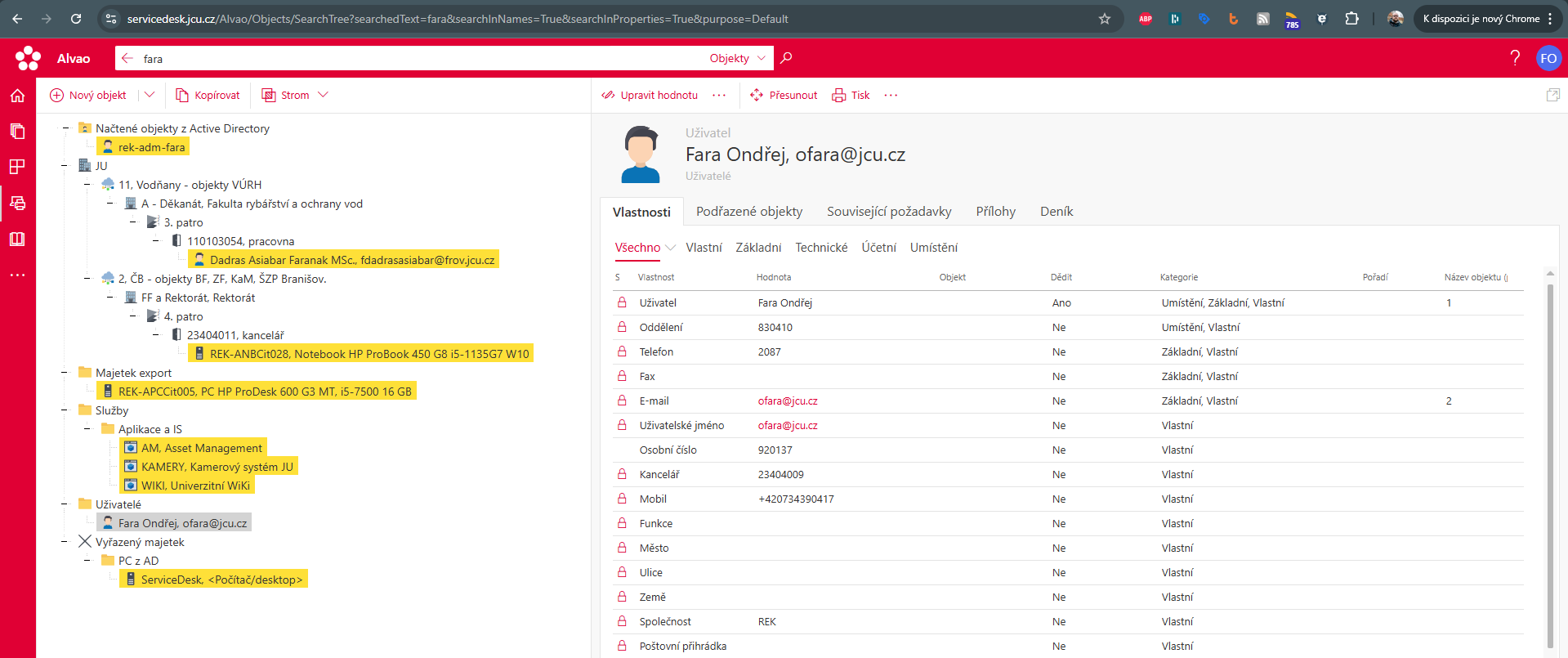Collapse the Vyřazený majetek tree node
The height and width of the screenshot is (658, 1568).
65,542
